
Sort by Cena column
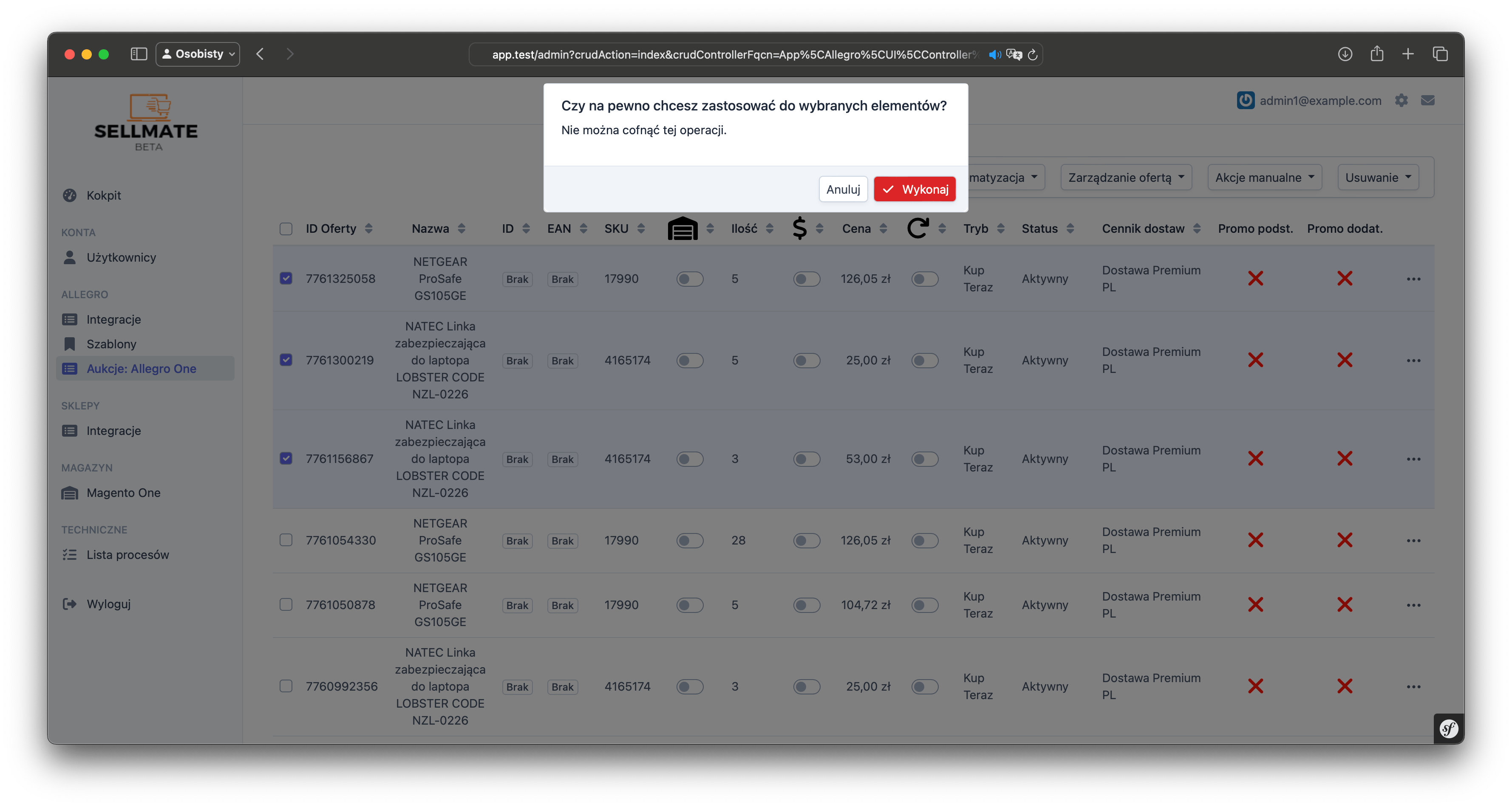864,229
